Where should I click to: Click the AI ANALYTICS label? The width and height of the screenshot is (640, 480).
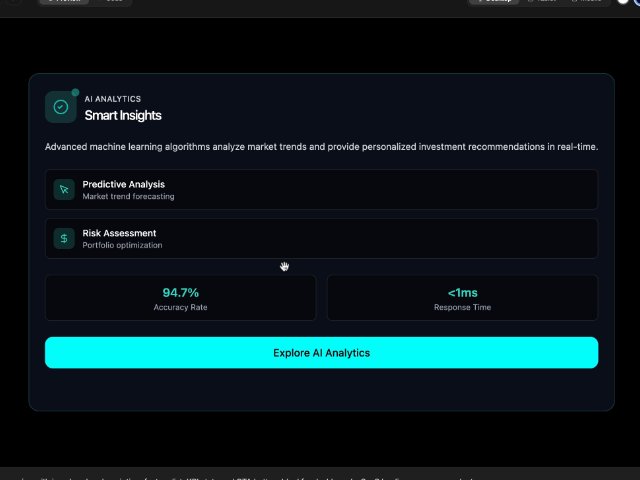point(113,99)
